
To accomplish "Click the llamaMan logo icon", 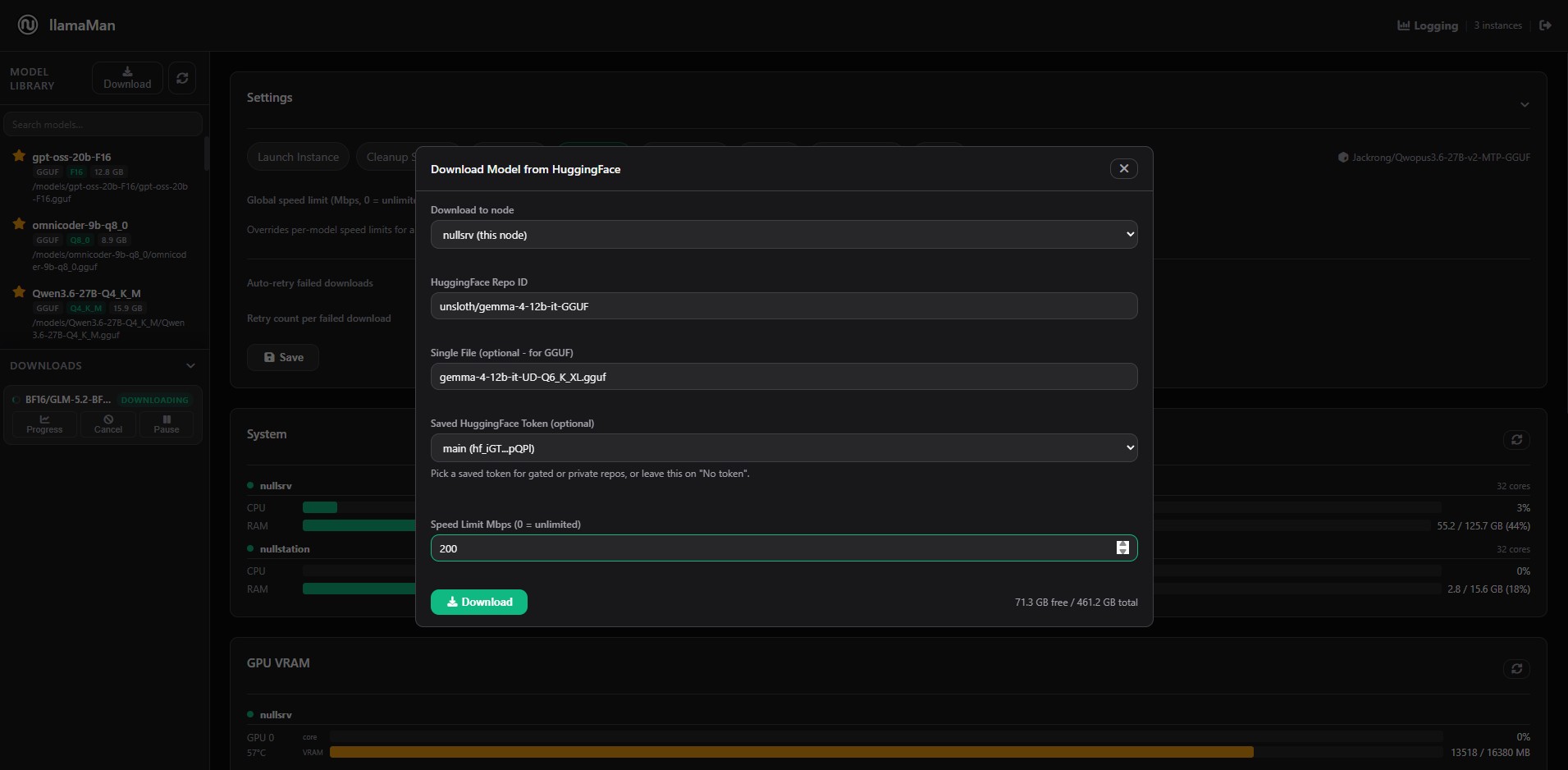I will pyautogui.click(x=28, y=25).
